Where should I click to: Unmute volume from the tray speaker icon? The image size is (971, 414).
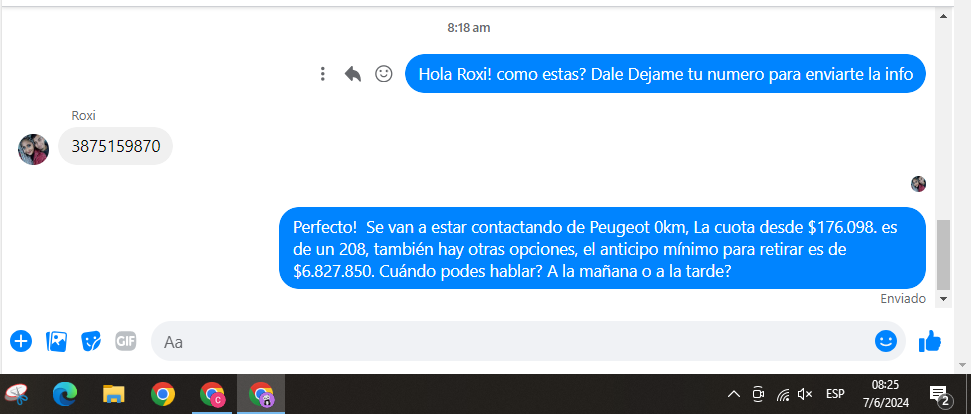(805, 394)
